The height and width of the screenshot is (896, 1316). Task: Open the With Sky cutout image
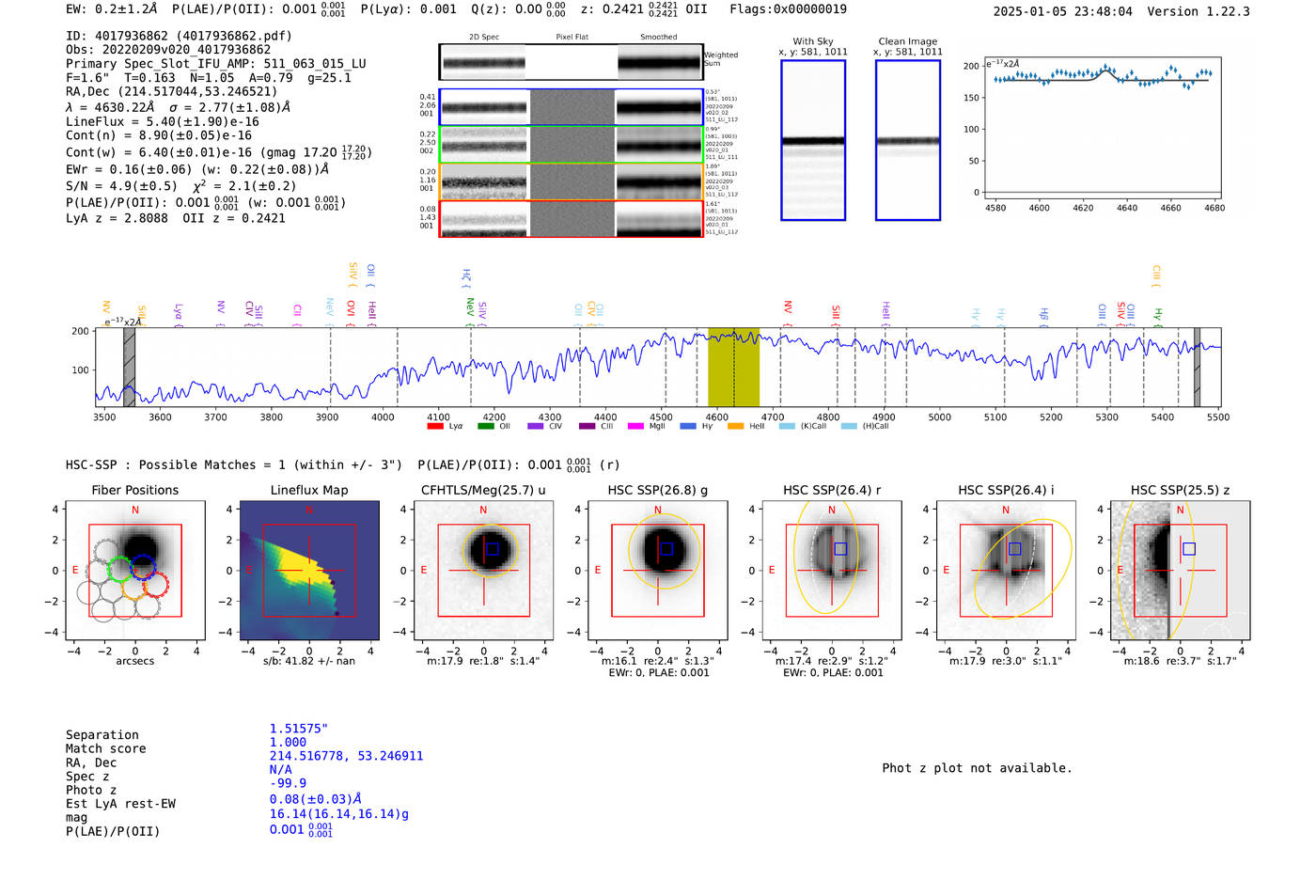tap(813, 140)
